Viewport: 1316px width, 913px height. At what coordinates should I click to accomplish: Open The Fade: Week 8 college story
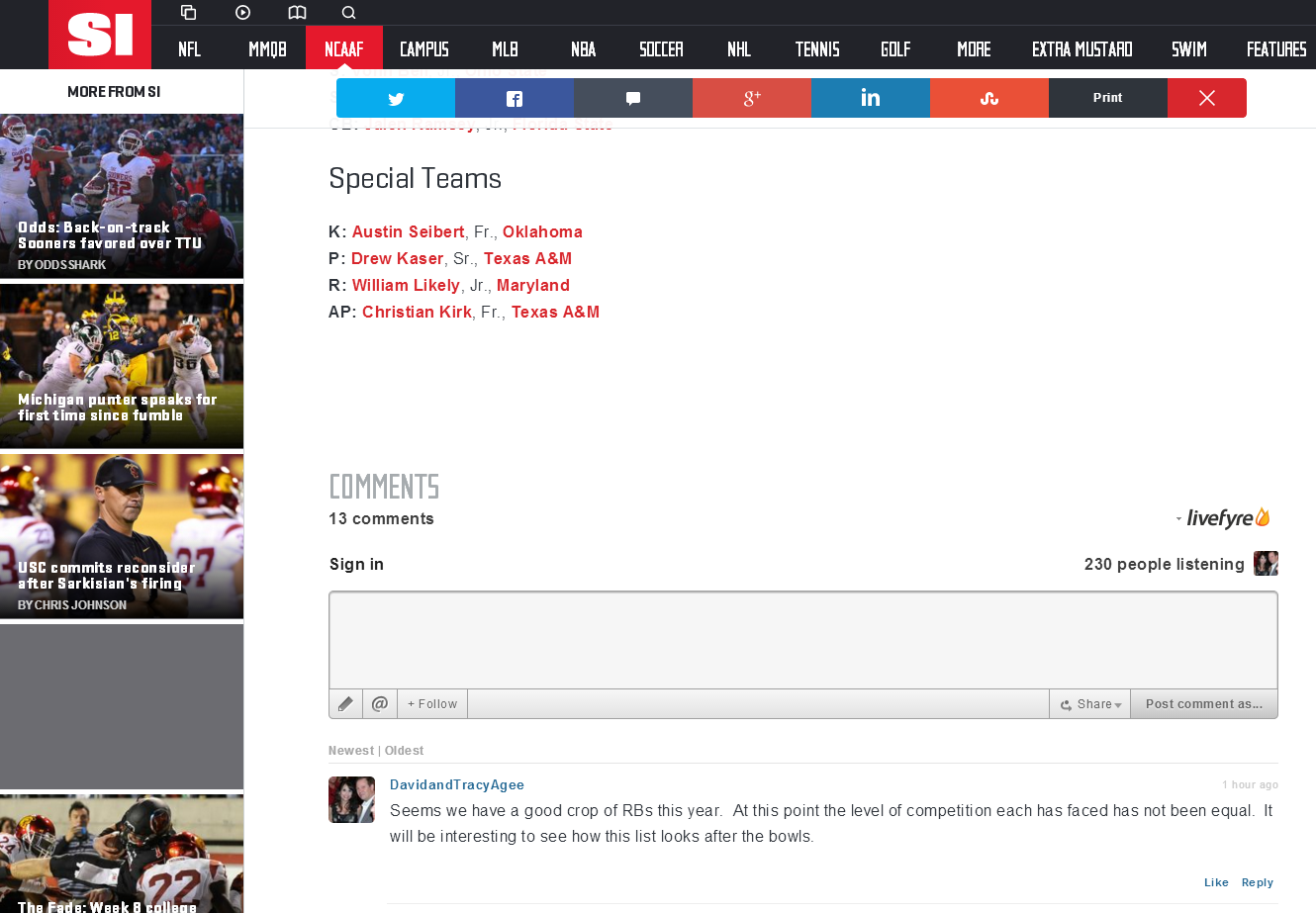tap(122, 855)
